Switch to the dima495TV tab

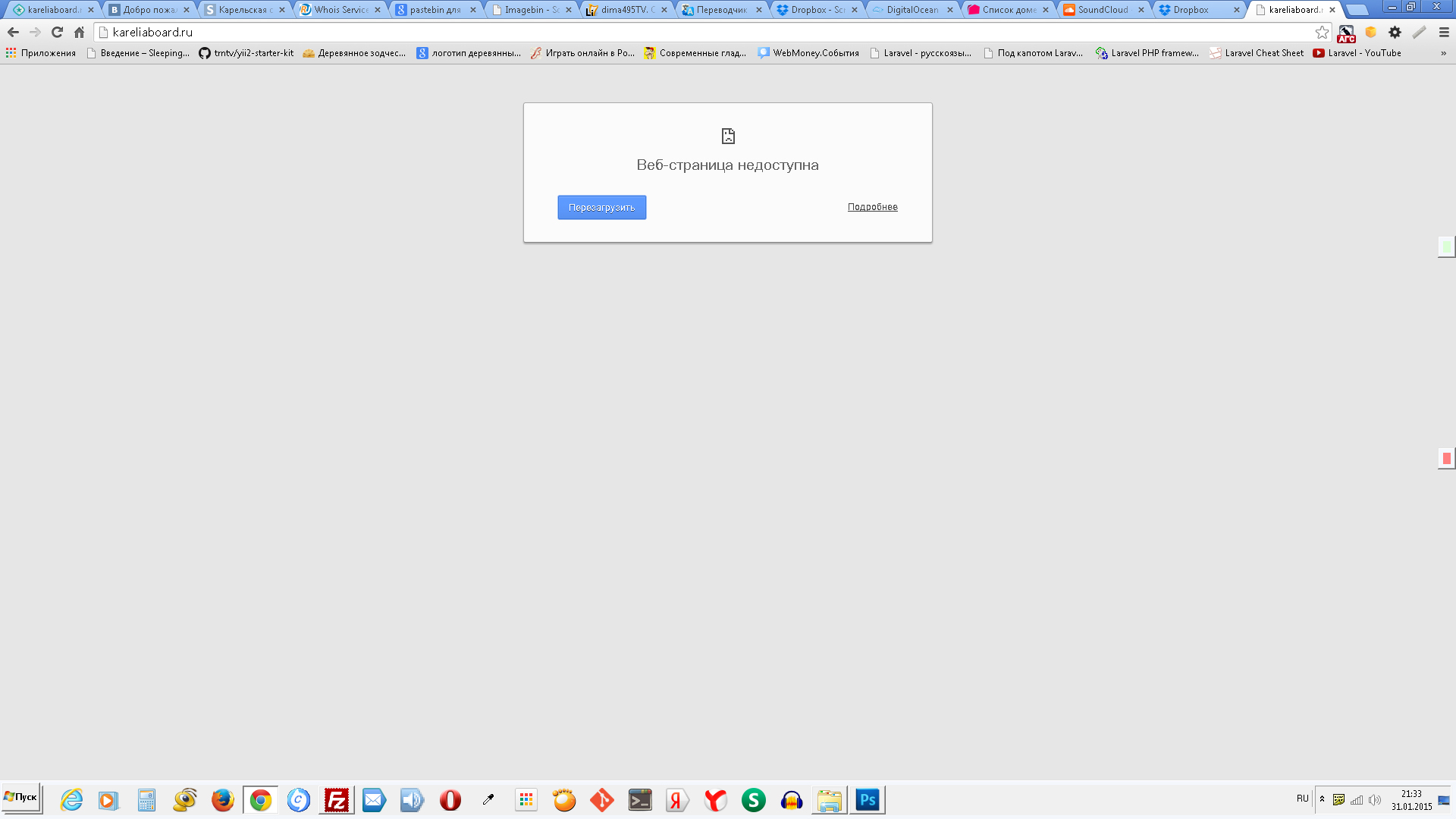pyautogui.click(x=626, y=10)
